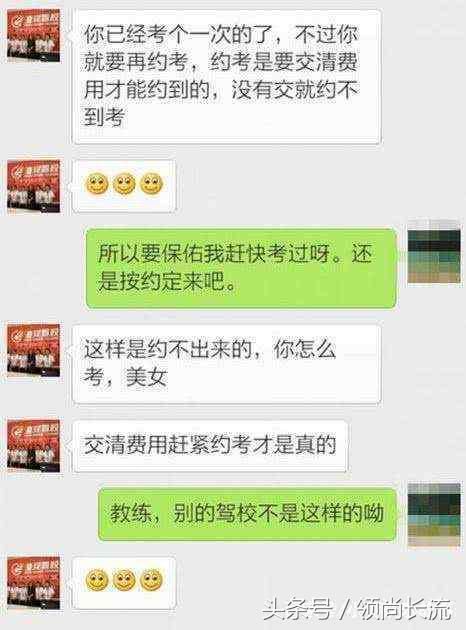Select message bubble 这样是约不出来的，你怎么考，美女
Image resolution: width=466 pixels, height=630 pixels.
click(227, 364)
